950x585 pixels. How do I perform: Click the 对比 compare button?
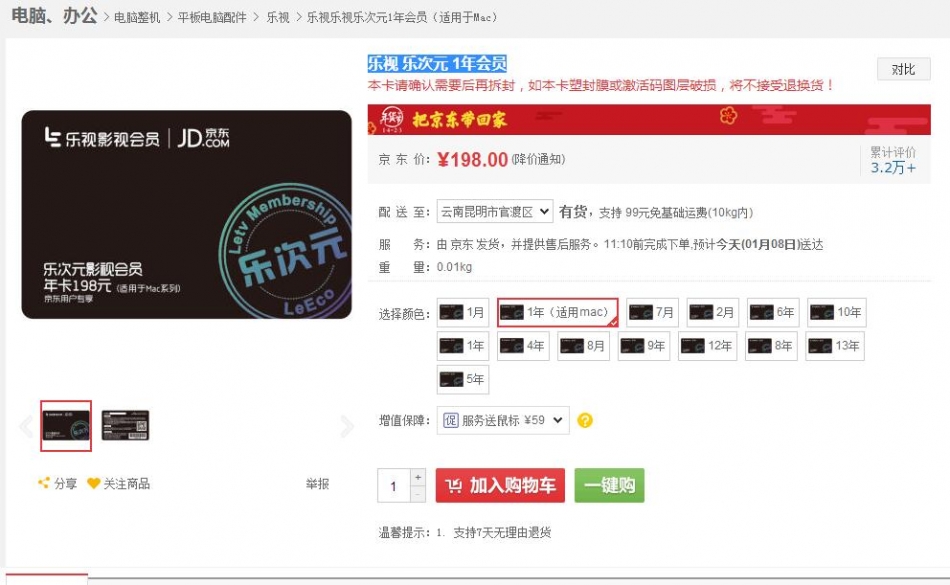(903, 70)
